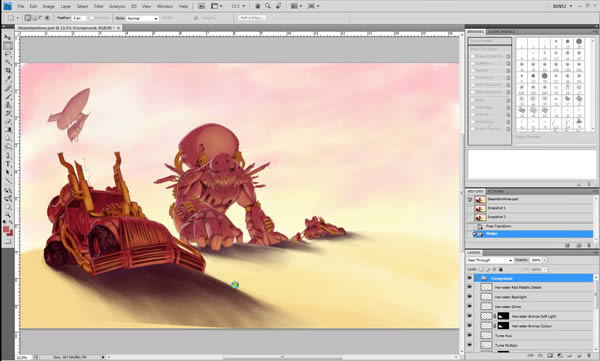The height and width of the screenshot is (361, 600).
Task: Click the foreground color swatch
Action: 6,229
